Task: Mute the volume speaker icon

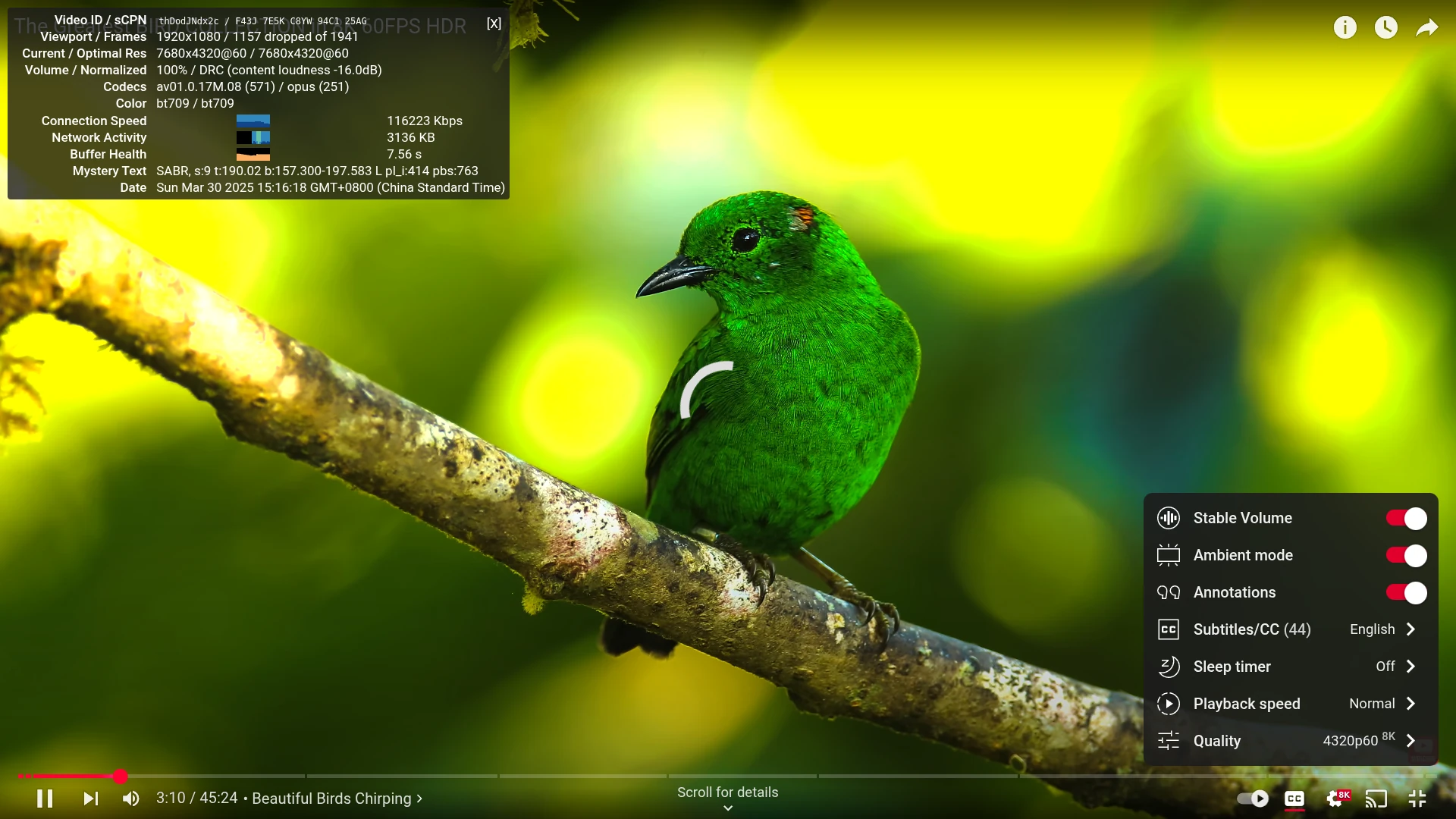Action: point(130,799)
